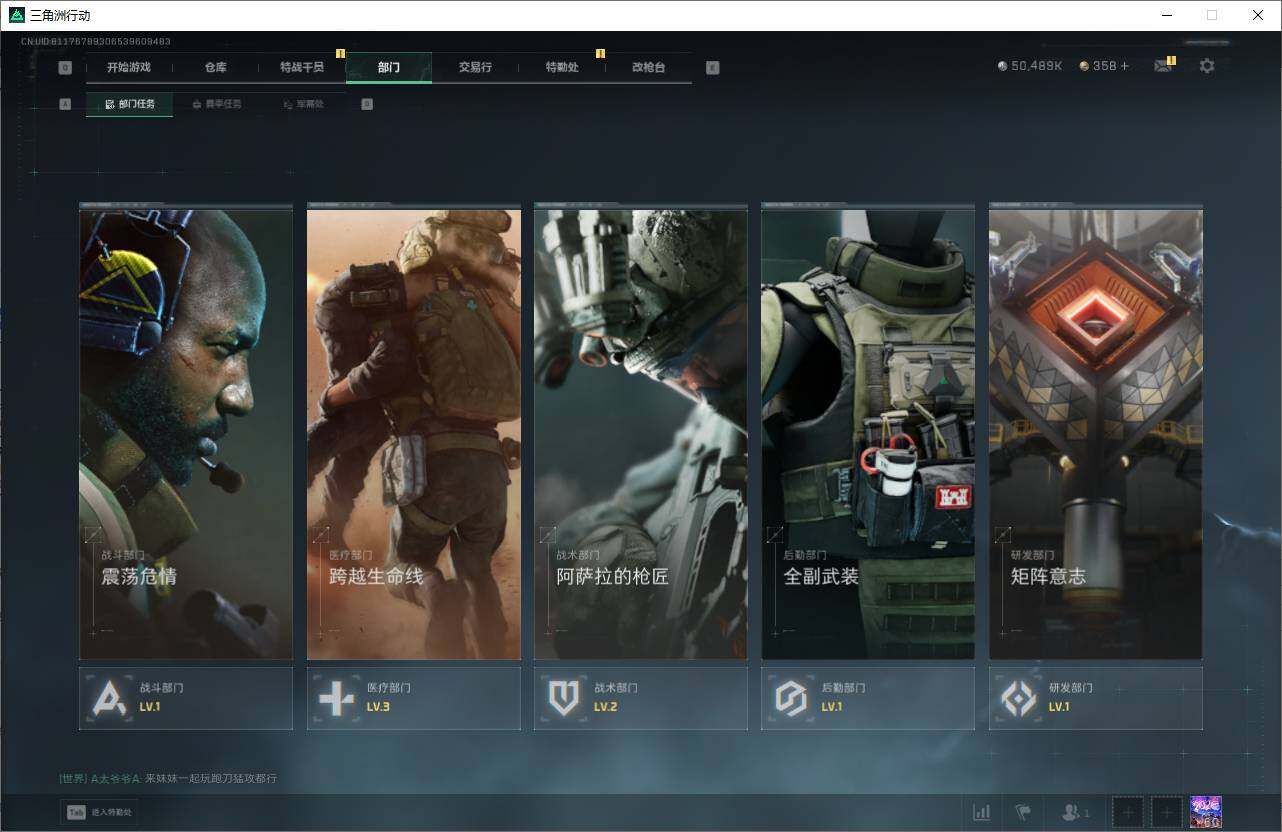Select the 改枪台 tab
This screenshot has width=1282, height=832.
[x=648, y=67]
